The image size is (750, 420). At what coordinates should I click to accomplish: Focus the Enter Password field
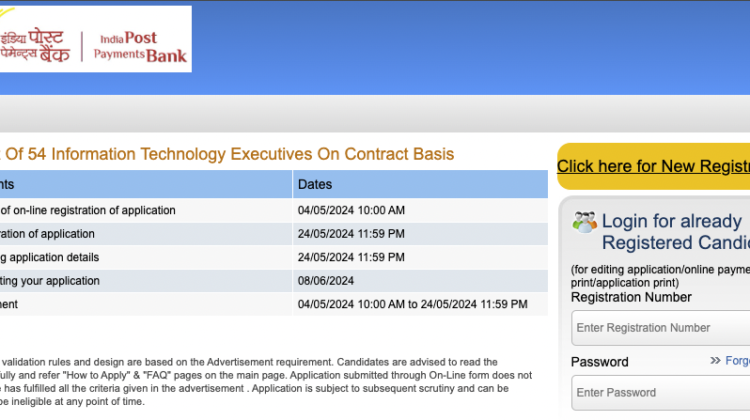[660, 392]
